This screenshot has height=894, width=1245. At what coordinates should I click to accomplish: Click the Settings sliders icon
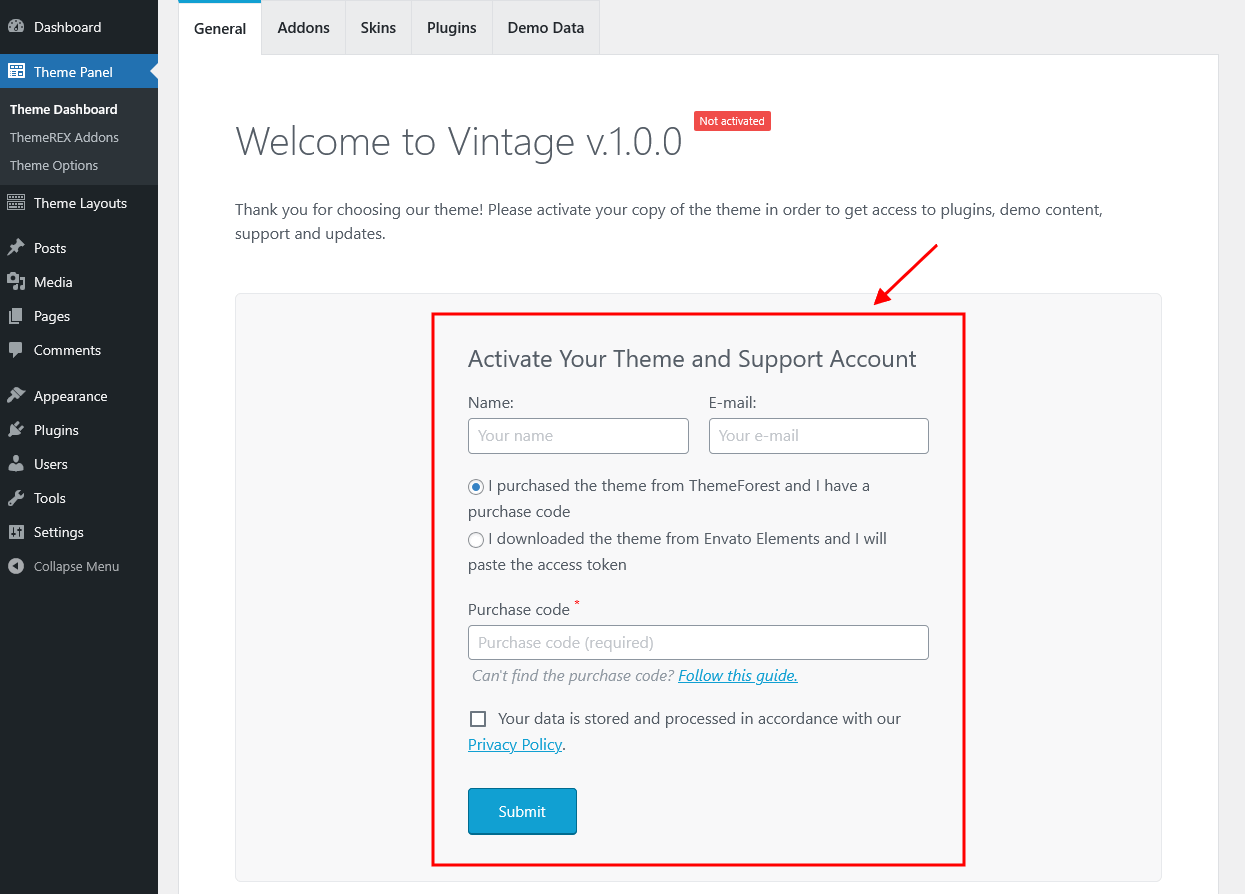pyautogui.click(x=16, y=532)
